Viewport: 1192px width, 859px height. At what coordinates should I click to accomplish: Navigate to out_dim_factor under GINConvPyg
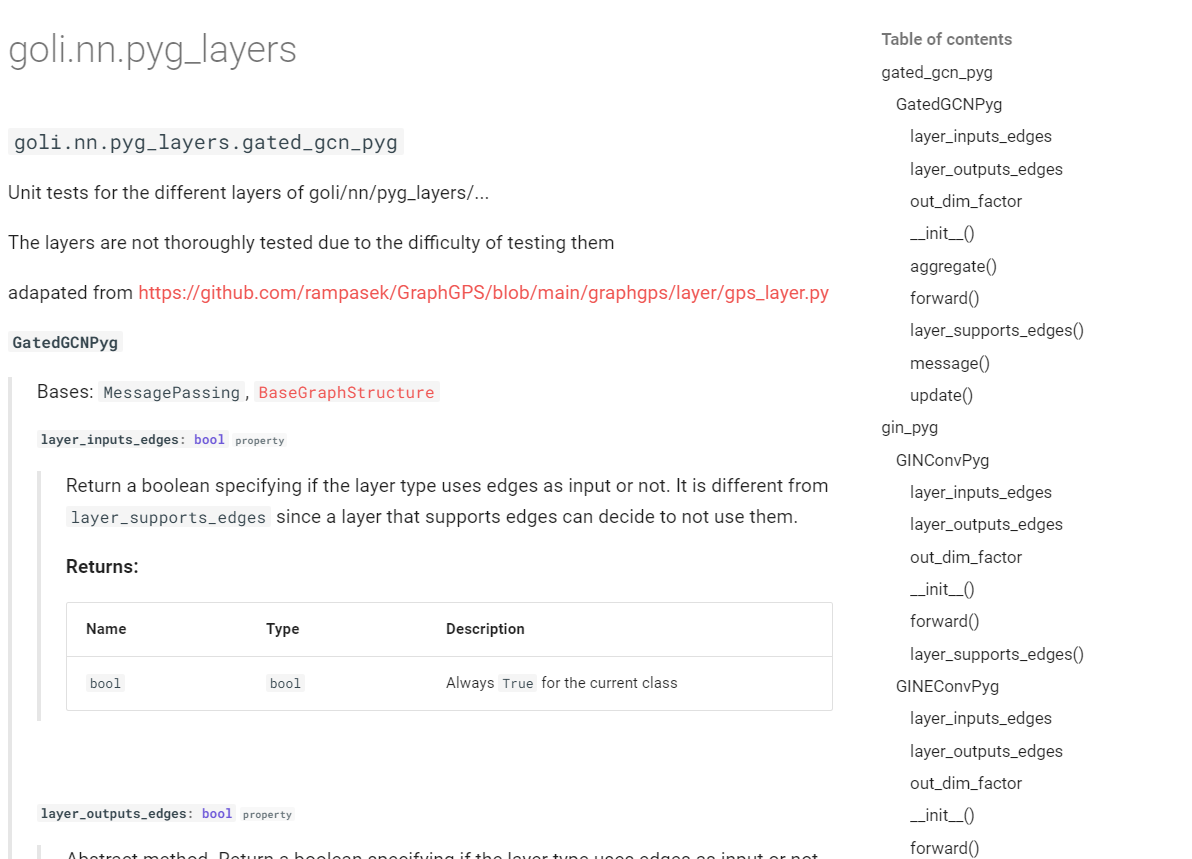click(965, 557)
